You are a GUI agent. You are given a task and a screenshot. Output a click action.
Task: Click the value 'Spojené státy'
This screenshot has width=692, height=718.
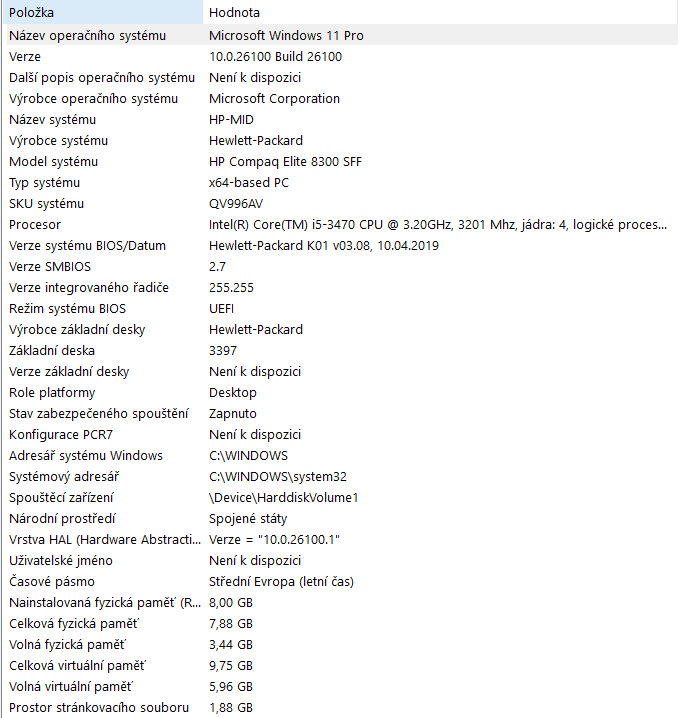tap(248, 519)
